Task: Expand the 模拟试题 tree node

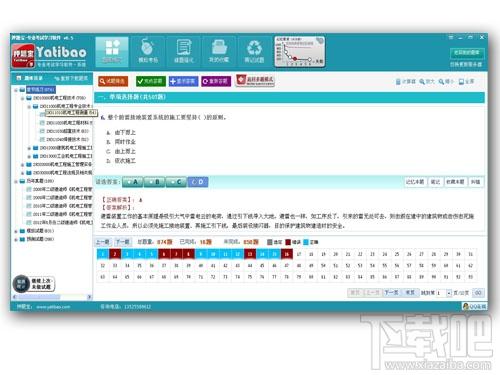Action: [x=16, y=231]
